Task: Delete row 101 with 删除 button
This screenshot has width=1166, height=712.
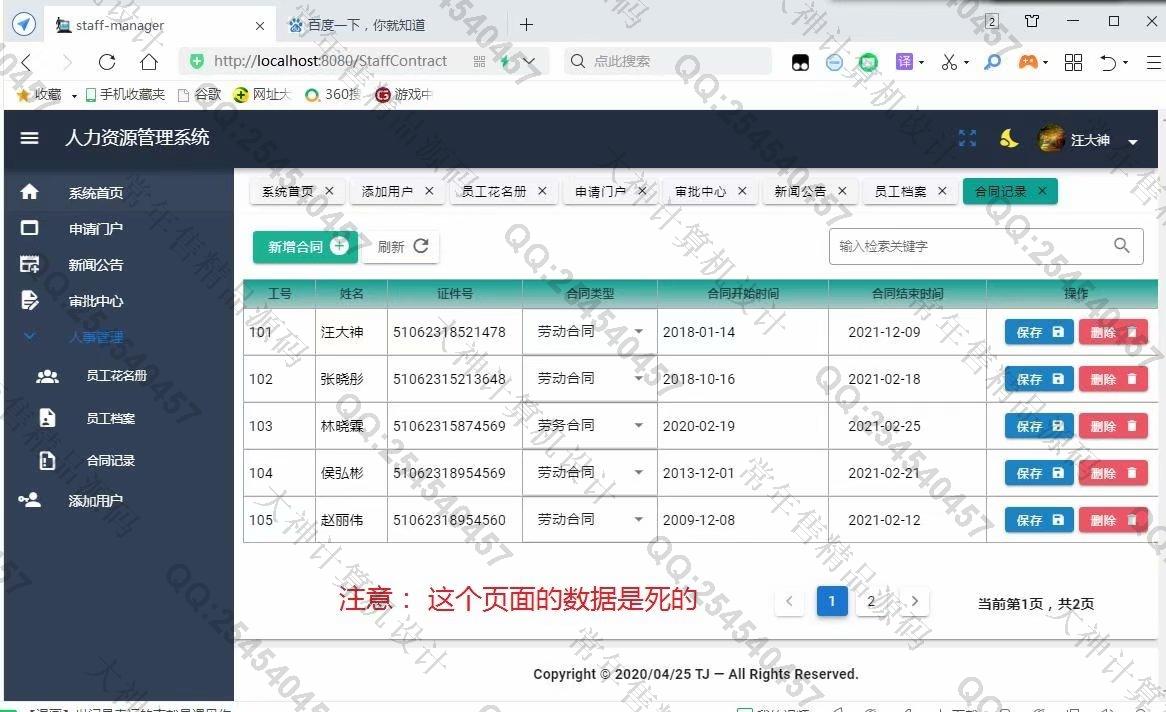Action: coord(1113,333)
